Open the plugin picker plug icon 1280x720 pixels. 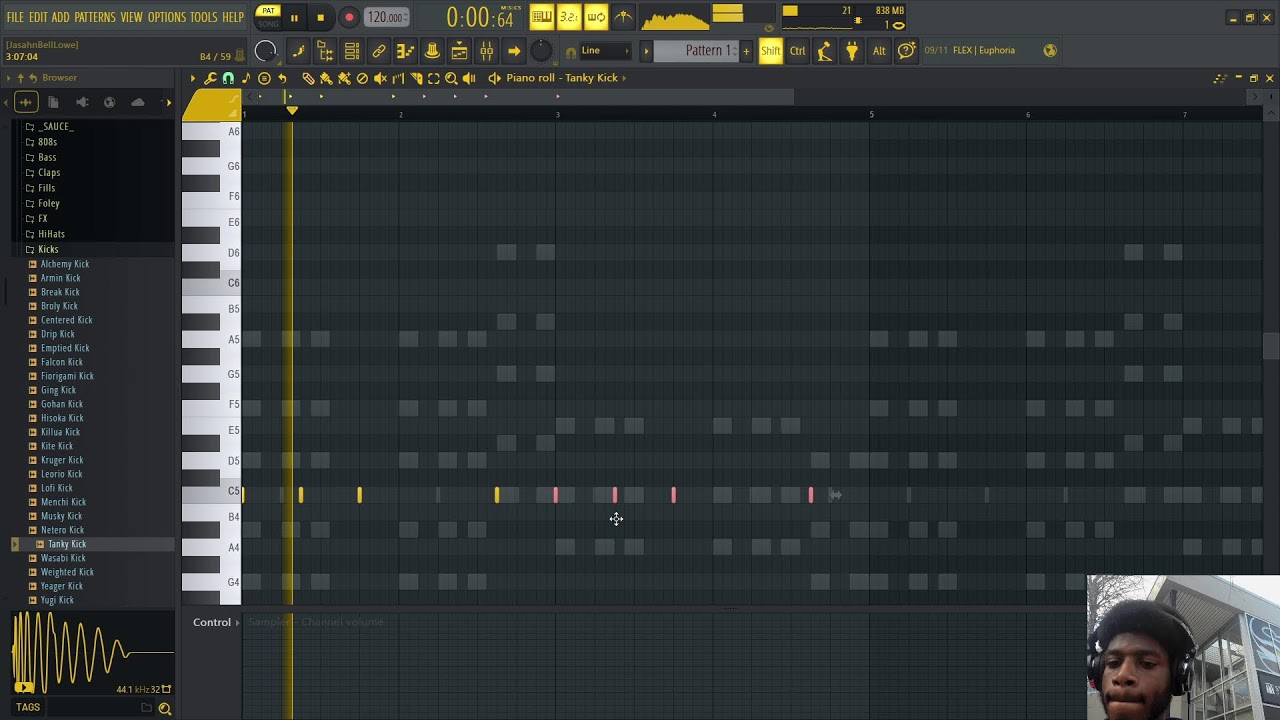point(851,51)
